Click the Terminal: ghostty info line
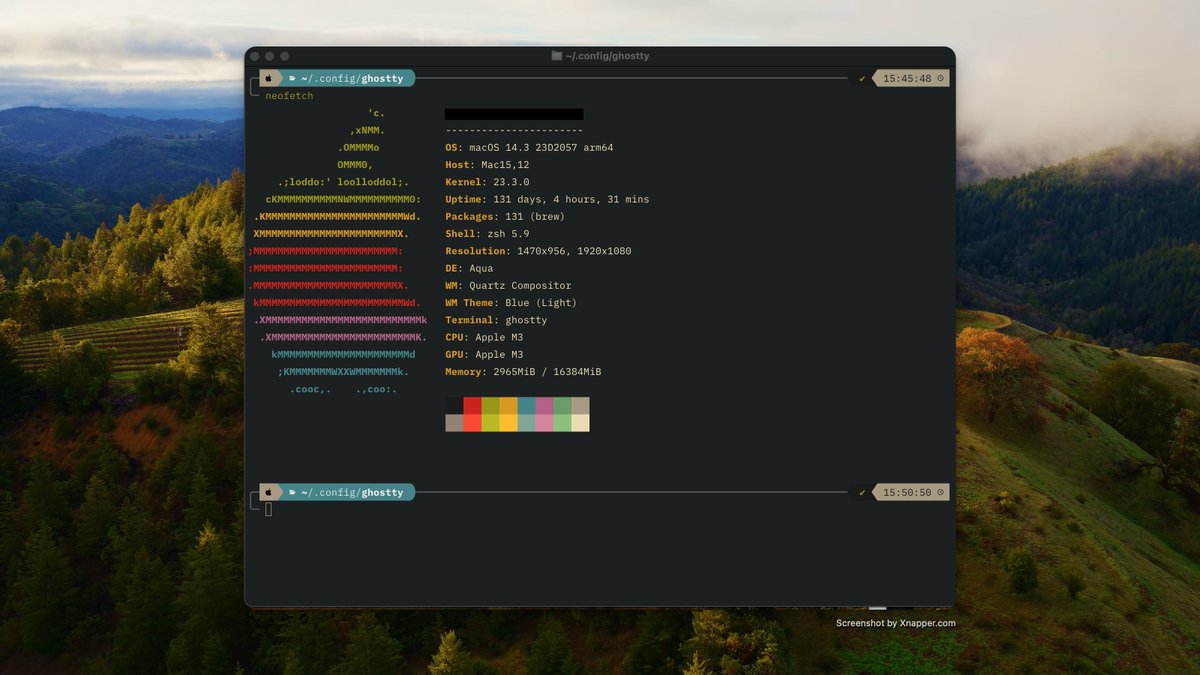Image resolution: width=1200 pixels, height=675 pixels. (494, 320)
